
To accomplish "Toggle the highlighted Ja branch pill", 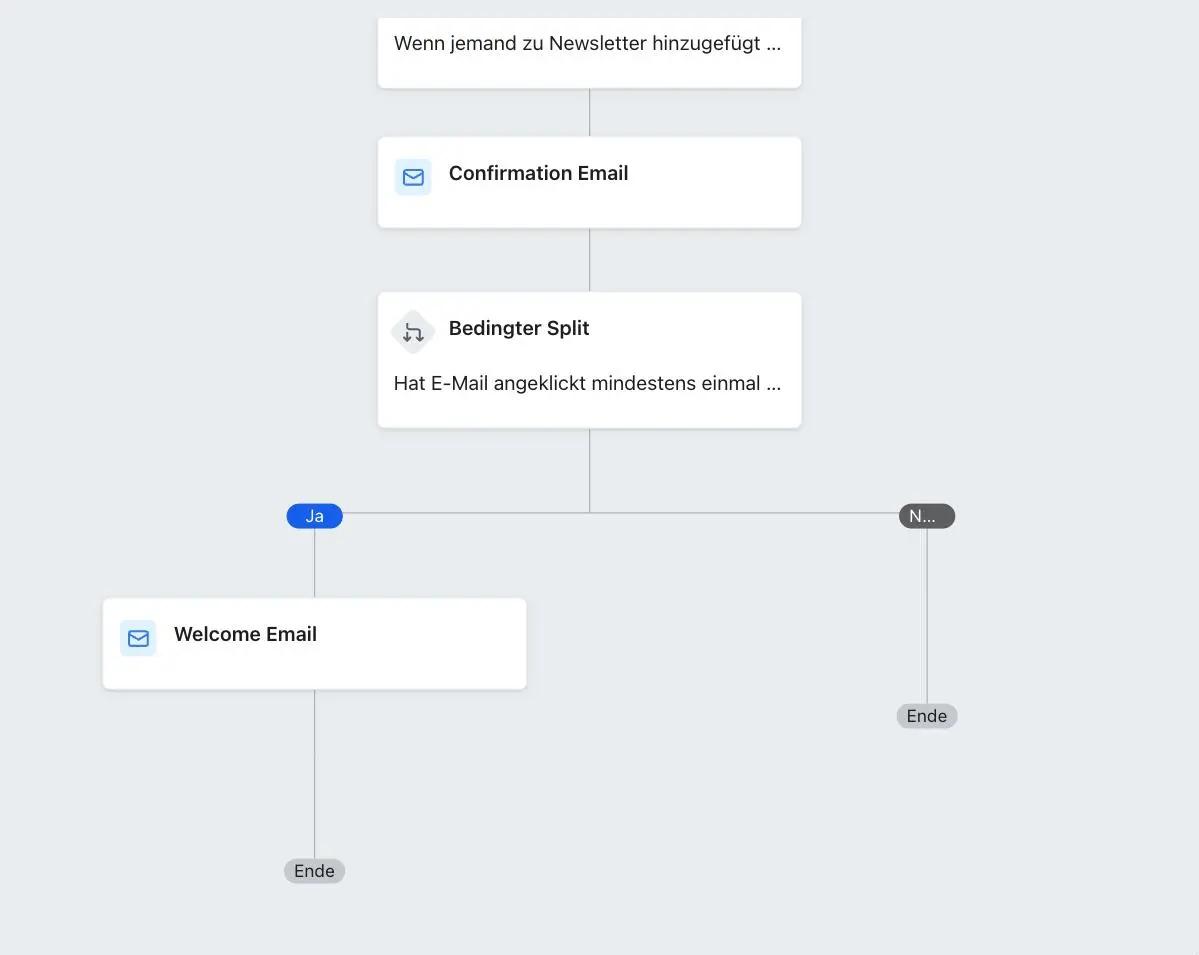I will (x=314, y=515).
